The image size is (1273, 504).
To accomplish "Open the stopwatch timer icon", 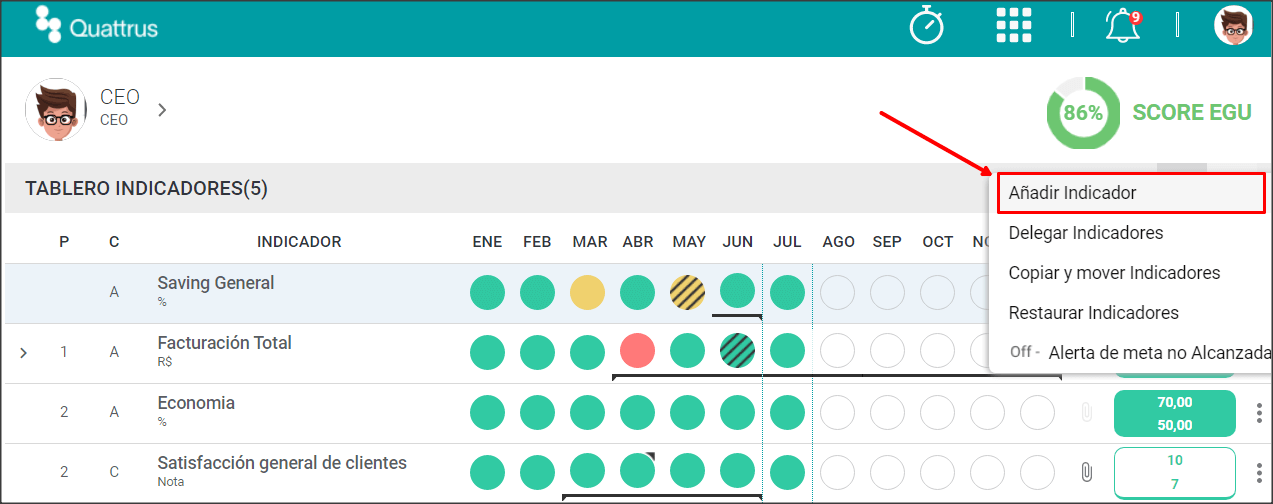I will click(x=927, y=25).
